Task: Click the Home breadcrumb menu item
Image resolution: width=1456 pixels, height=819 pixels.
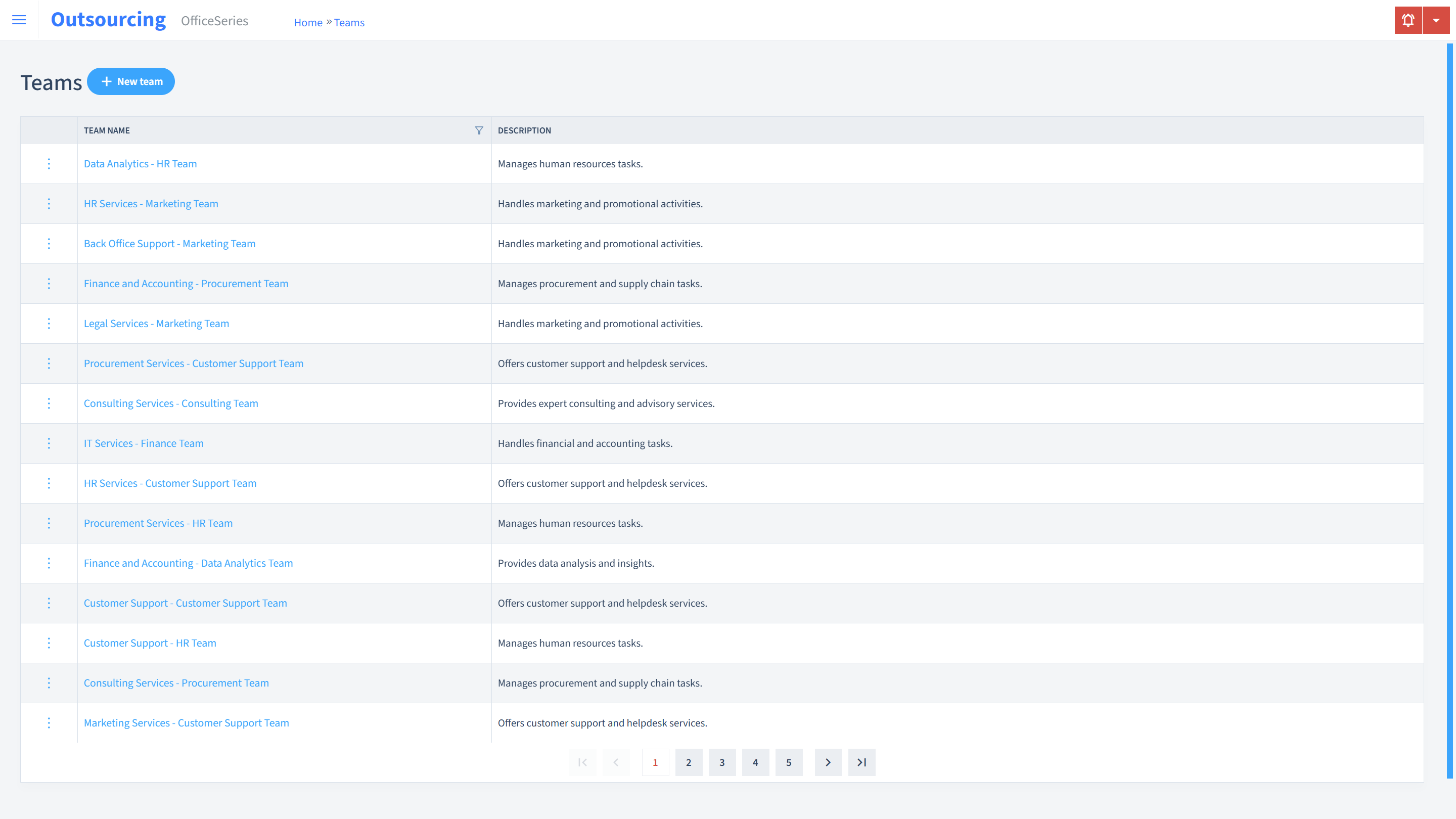Action: pos(307,22)
